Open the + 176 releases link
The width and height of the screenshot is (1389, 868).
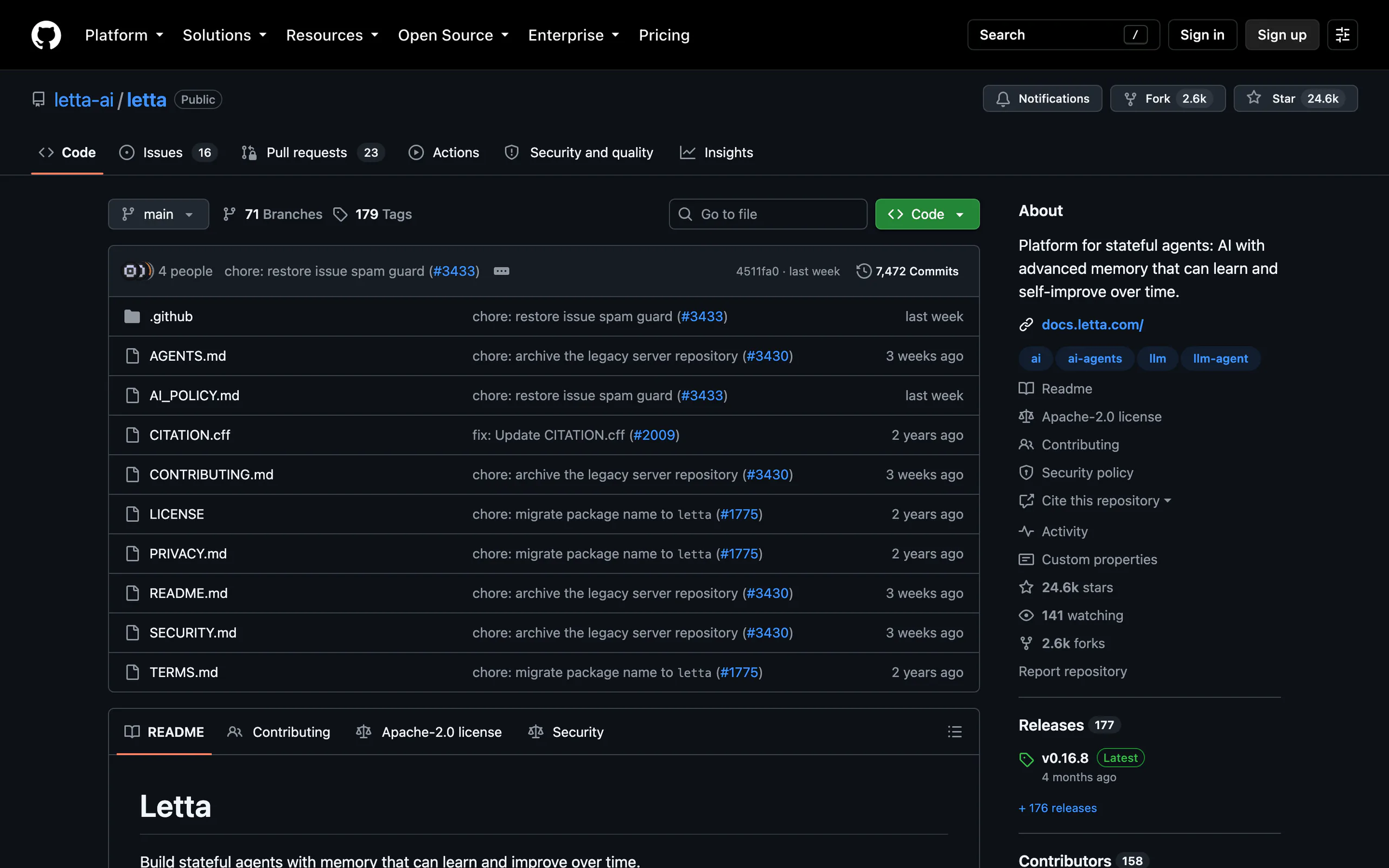(x=1057, y=808)
